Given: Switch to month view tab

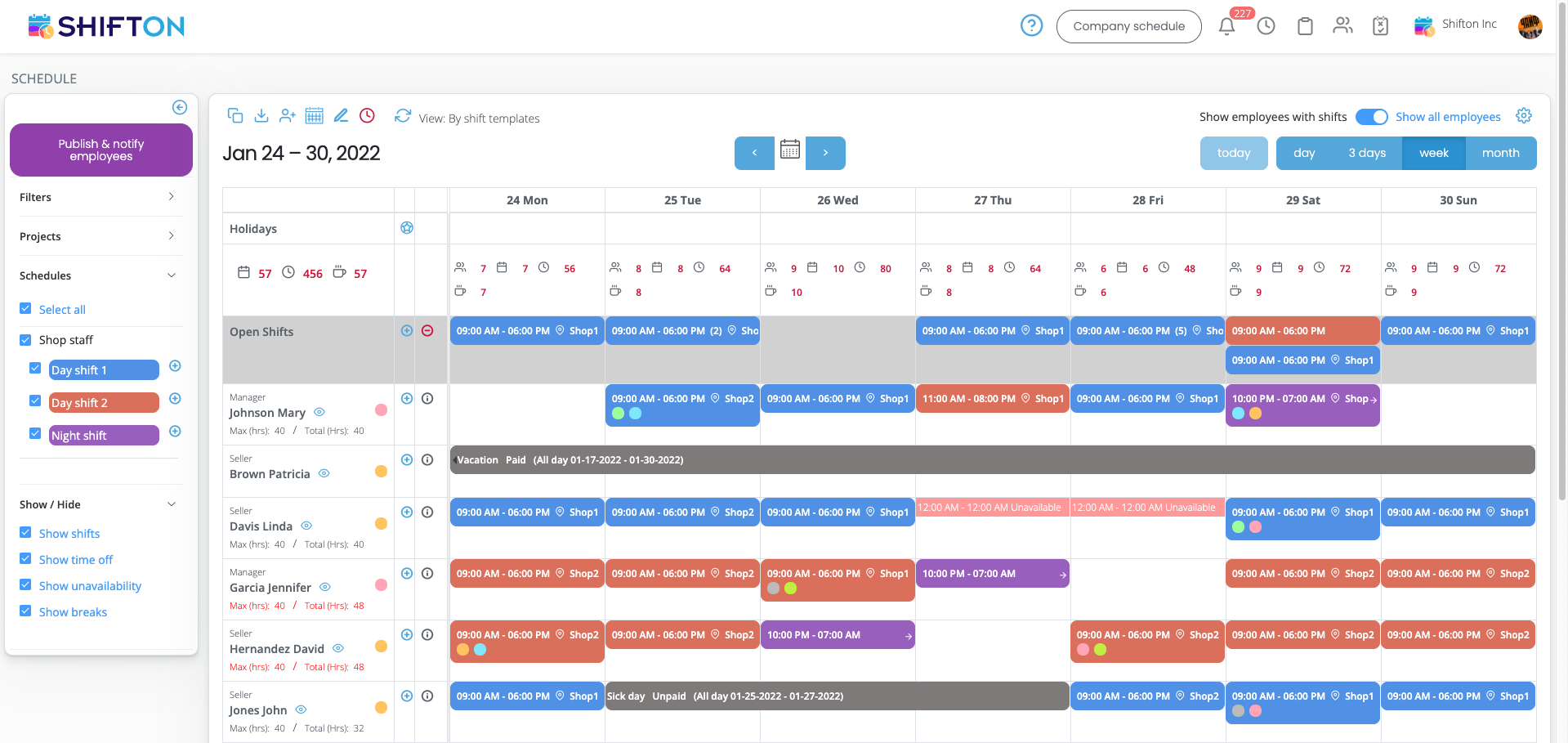Looking at the screenshot, I should coord(1500,153).
